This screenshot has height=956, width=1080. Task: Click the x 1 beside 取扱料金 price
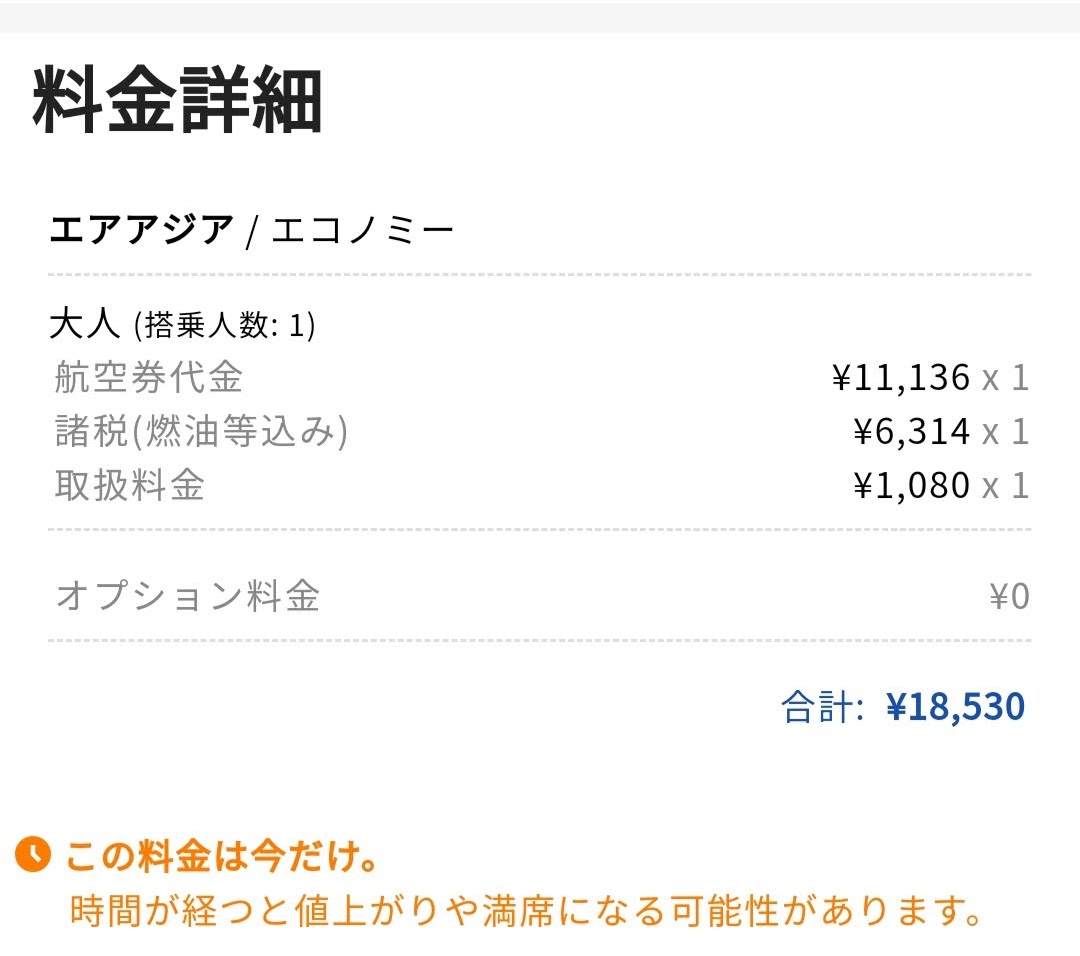click(x=1005, y=486)
